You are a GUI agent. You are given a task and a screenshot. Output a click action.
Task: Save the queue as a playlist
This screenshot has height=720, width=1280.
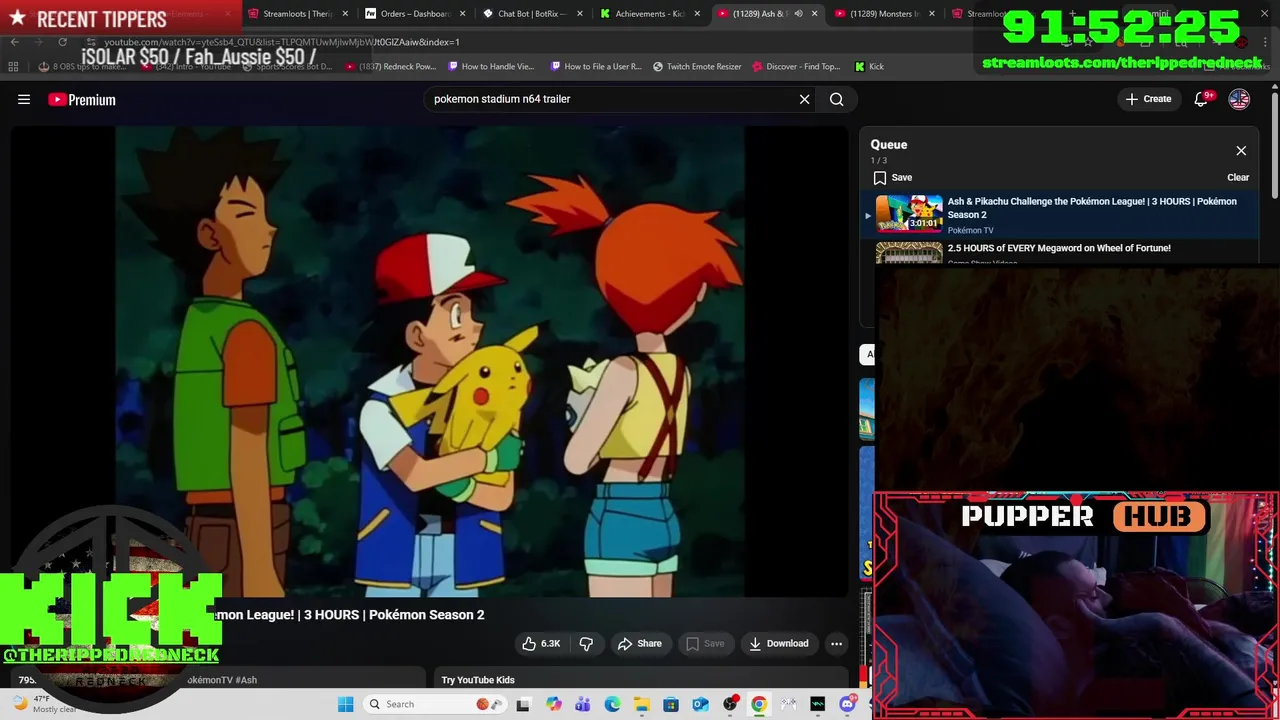tap(892, 177)
